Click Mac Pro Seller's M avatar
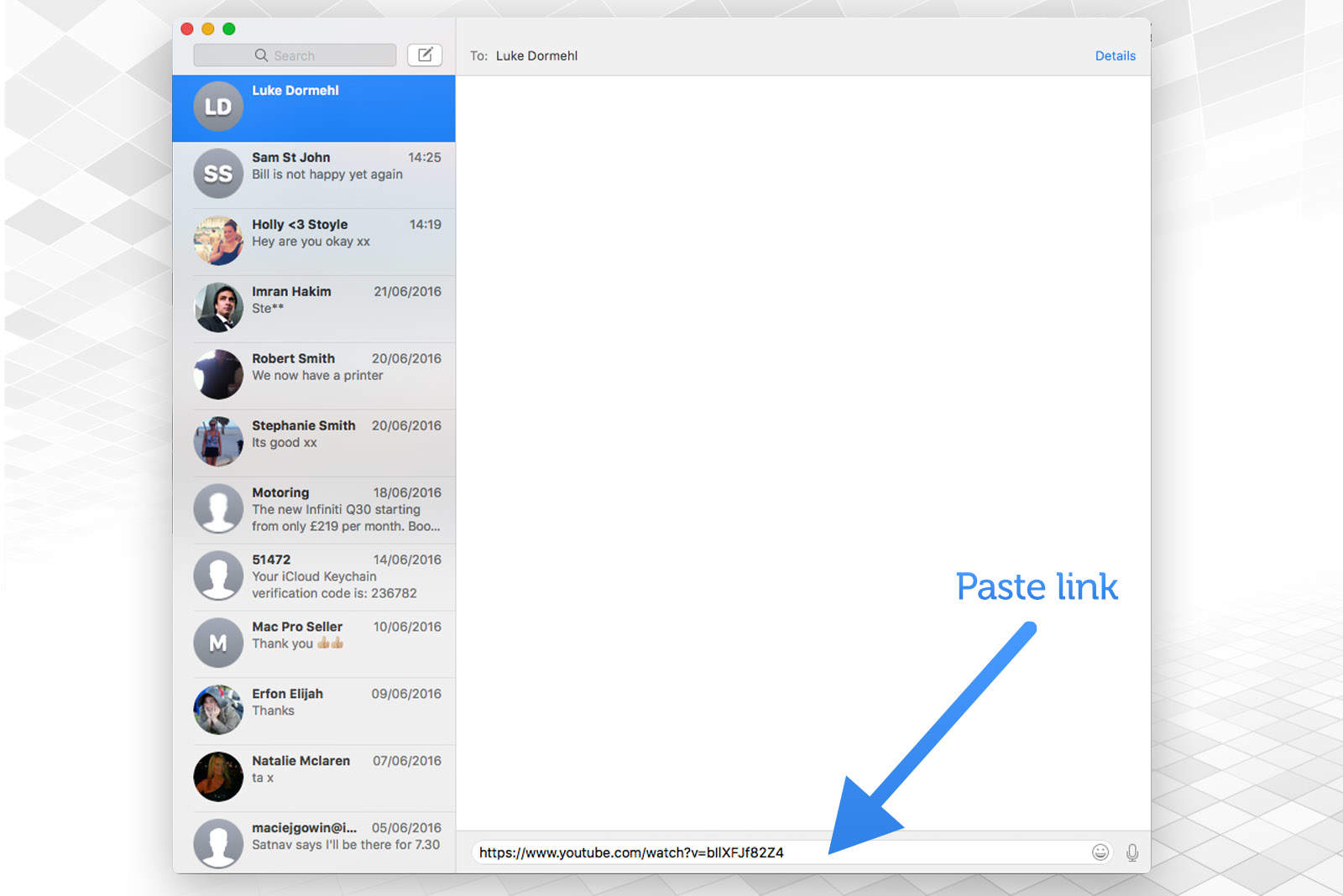 point(217,643)
